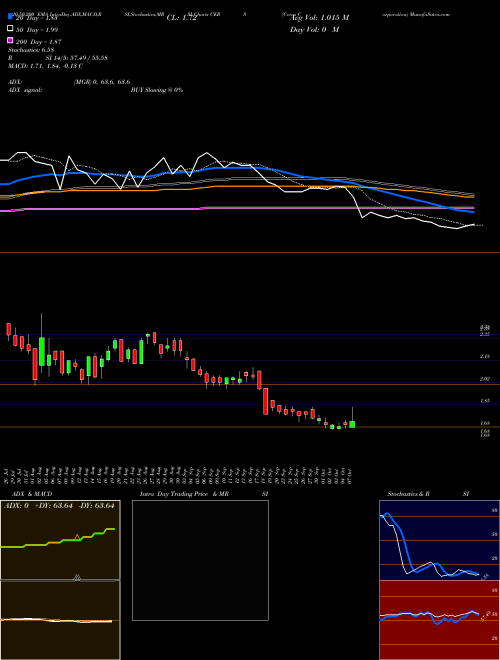The image size is (500, 660).
Task: Click the 'BUY Slowing @ 0%' signal text
Action: pos(157,90)
